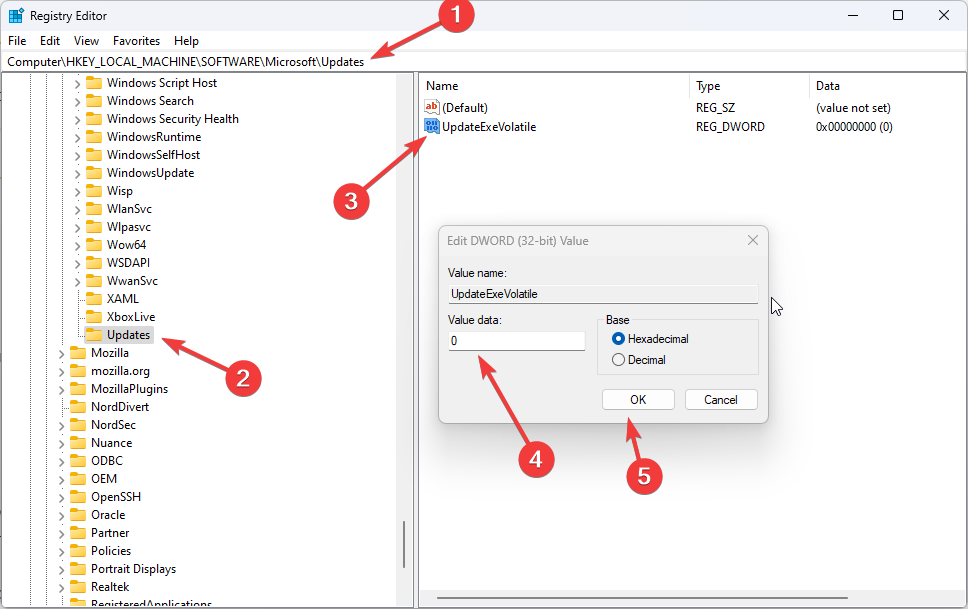The image size is (968, 609).
Task: Open the Help menu
Action: (x=186, y=41)
